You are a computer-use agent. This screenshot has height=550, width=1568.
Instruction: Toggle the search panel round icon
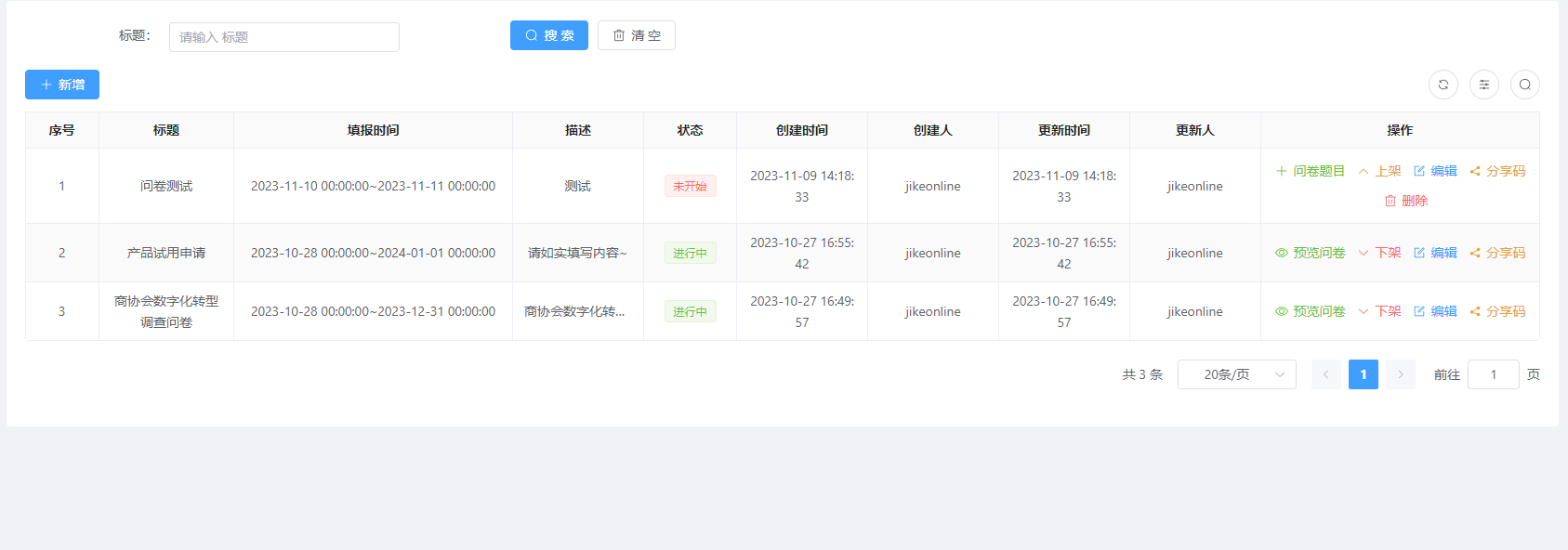point(1524,85)
